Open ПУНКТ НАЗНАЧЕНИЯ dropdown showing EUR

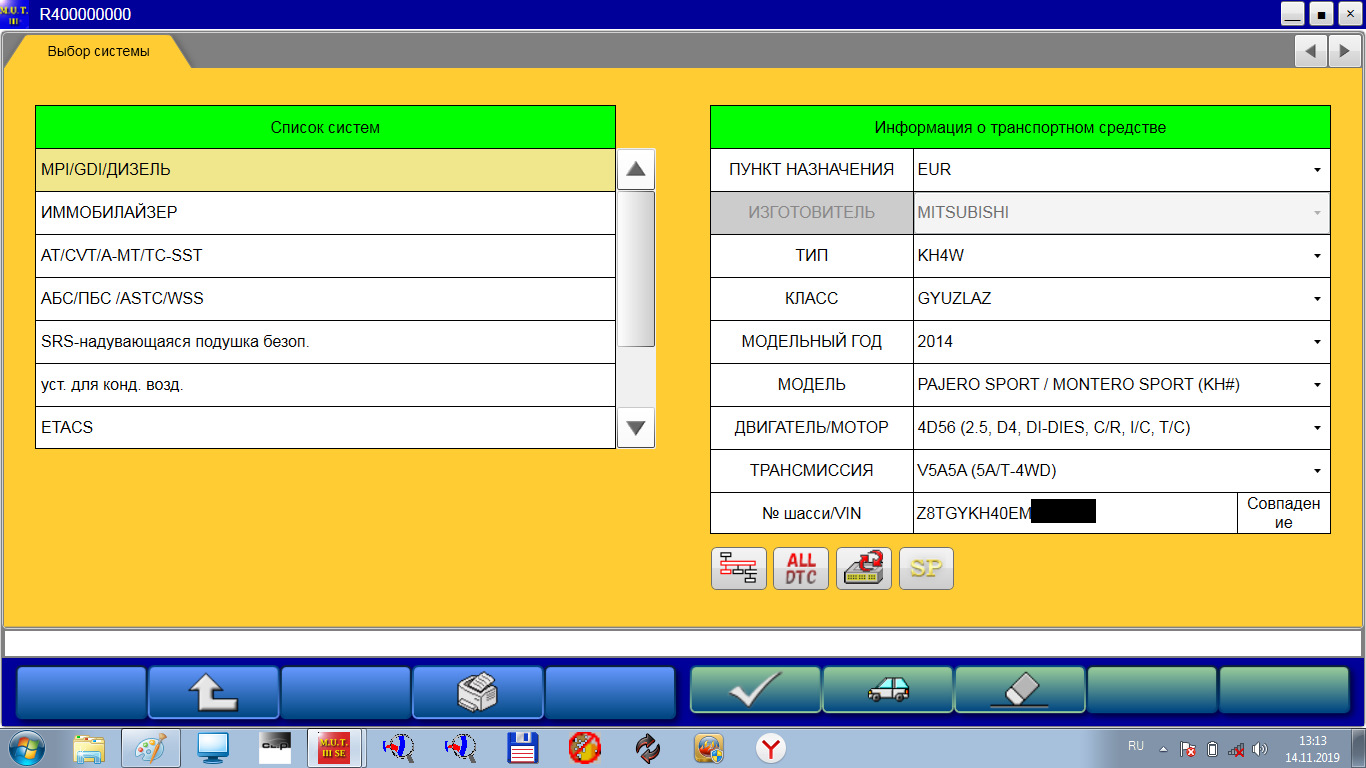tap(1122, 170)
